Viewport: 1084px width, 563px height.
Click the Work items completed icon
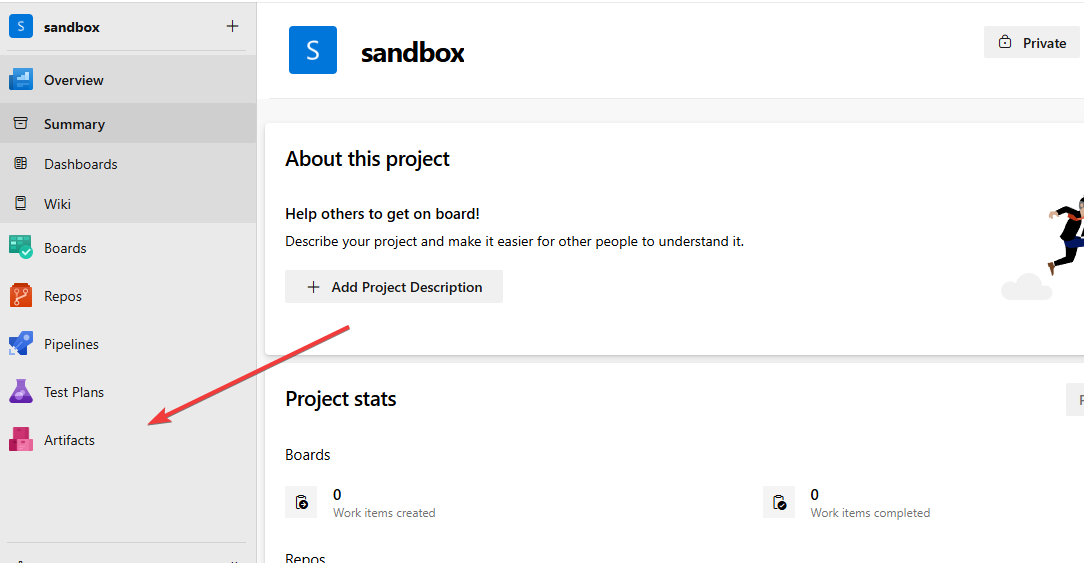pyautogui.click(x=779, y=502)
